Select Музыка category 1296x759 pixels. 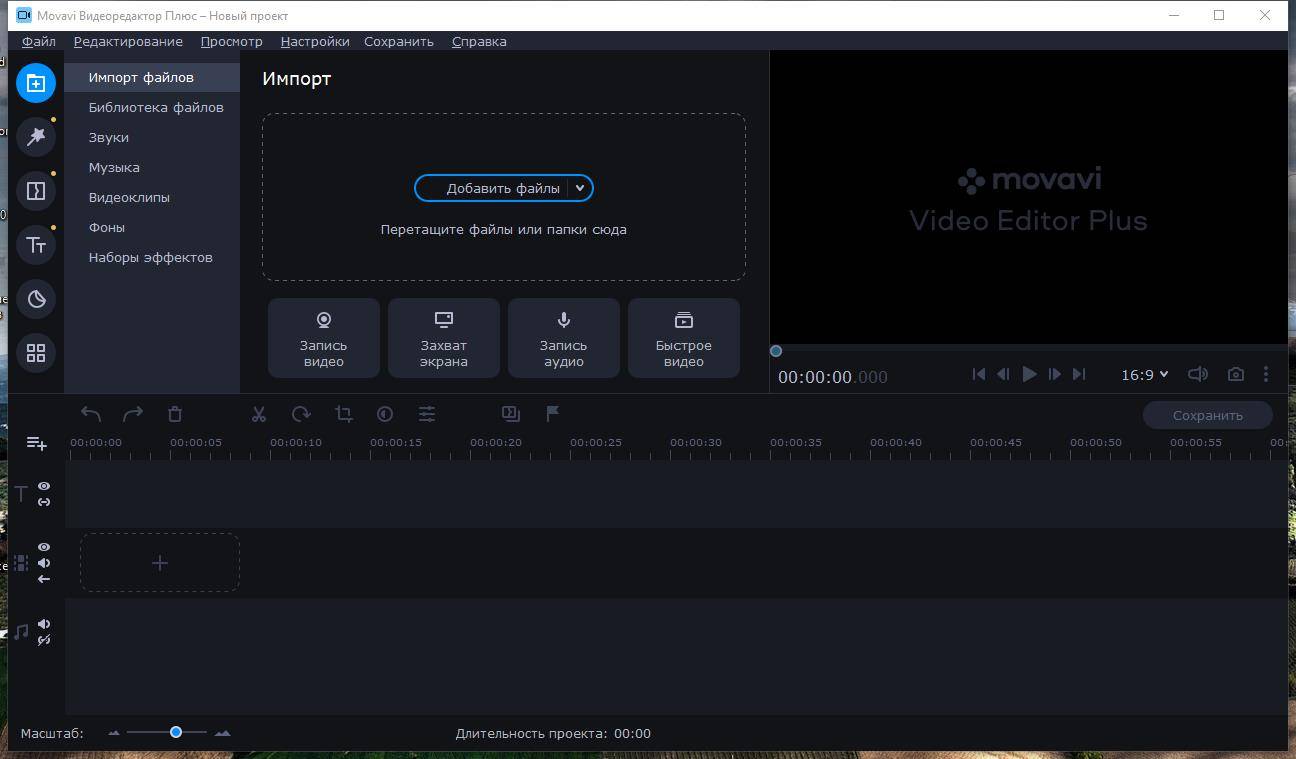click(152, 167)
